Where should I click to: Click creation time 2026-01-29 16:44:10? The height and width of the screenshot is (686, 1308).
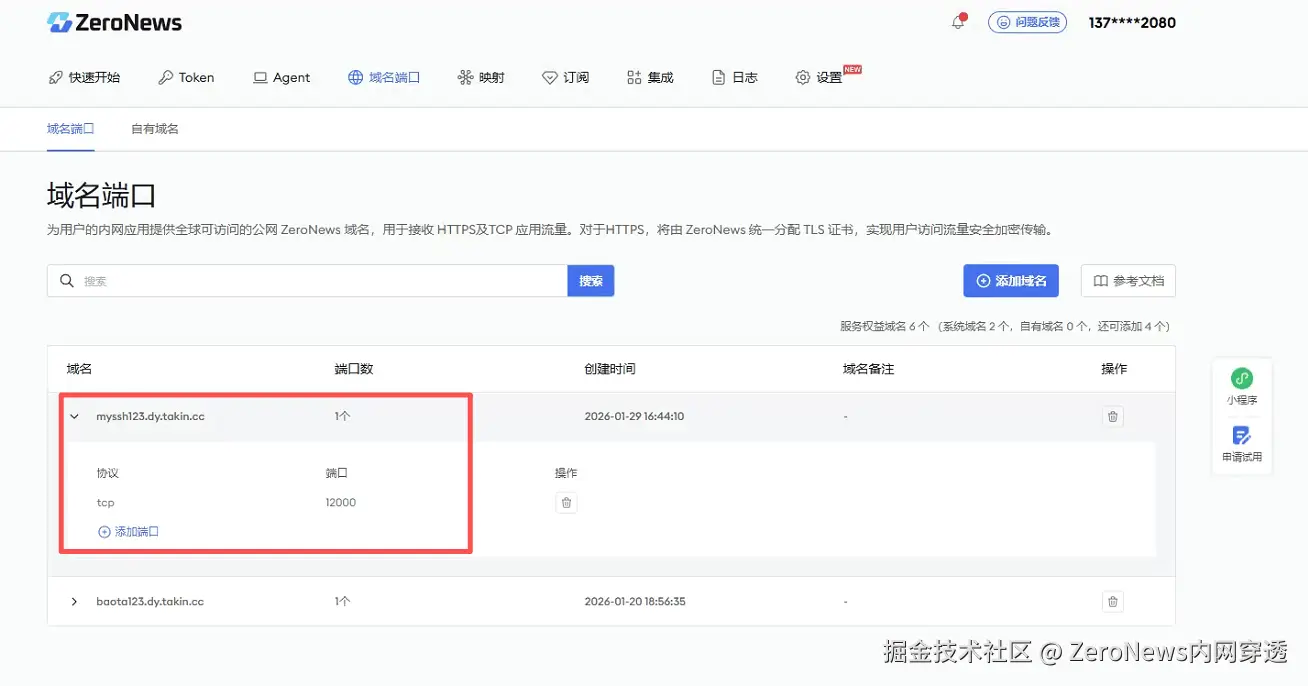[634, 416]
